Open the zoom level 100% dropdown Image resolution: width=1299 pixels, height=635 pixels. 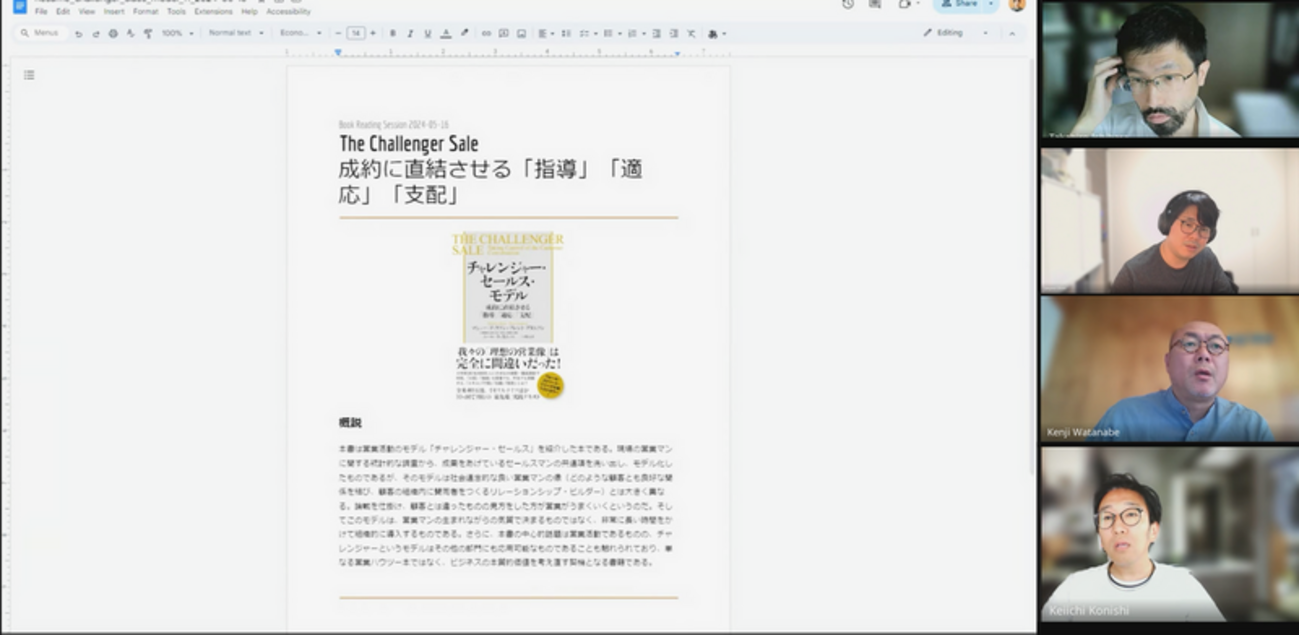(180, 33)
